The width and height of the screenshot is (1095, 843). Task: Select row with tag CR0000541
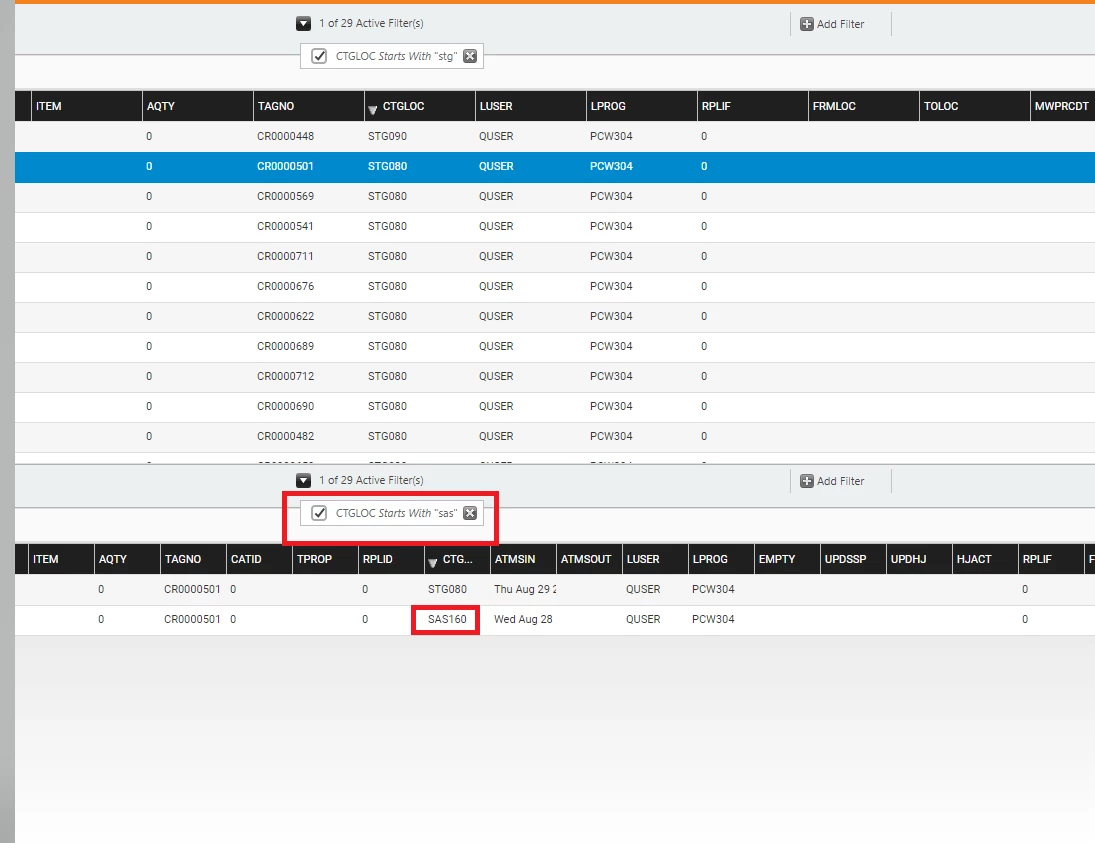554,226
